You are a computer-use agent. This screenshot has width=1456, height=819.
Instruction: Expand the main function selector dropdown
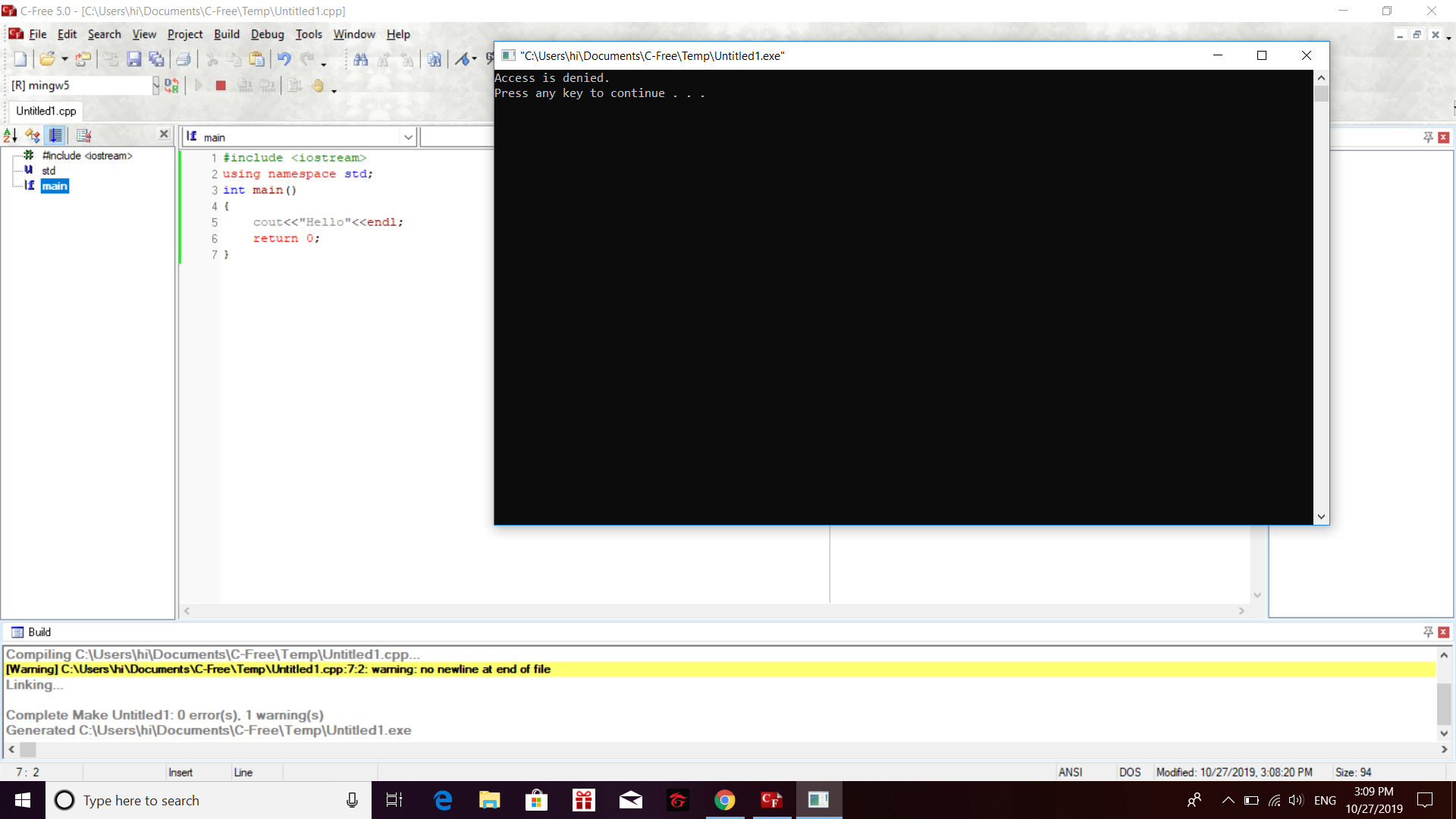click(408, 137)
